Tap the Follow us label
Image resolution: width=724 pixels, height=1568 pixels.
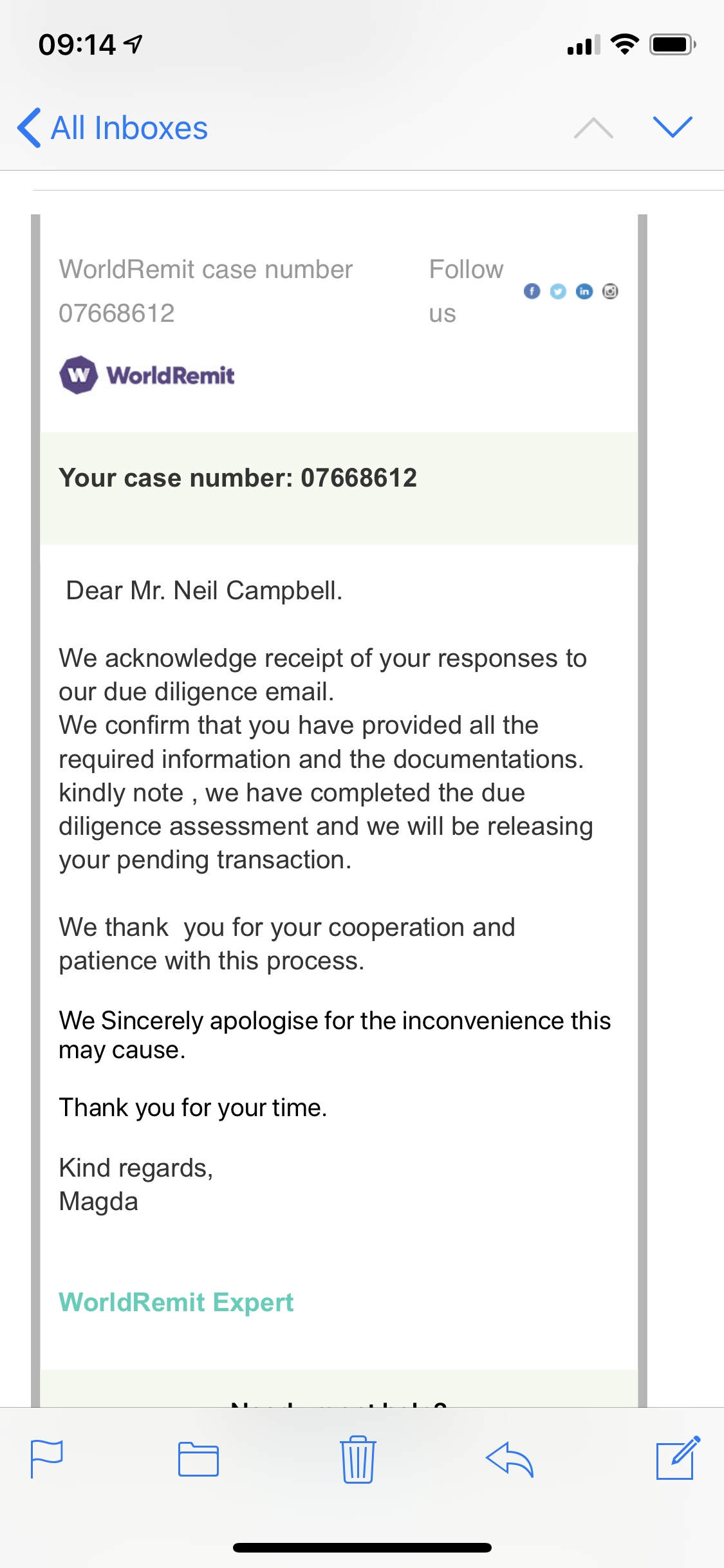[466, 290]
